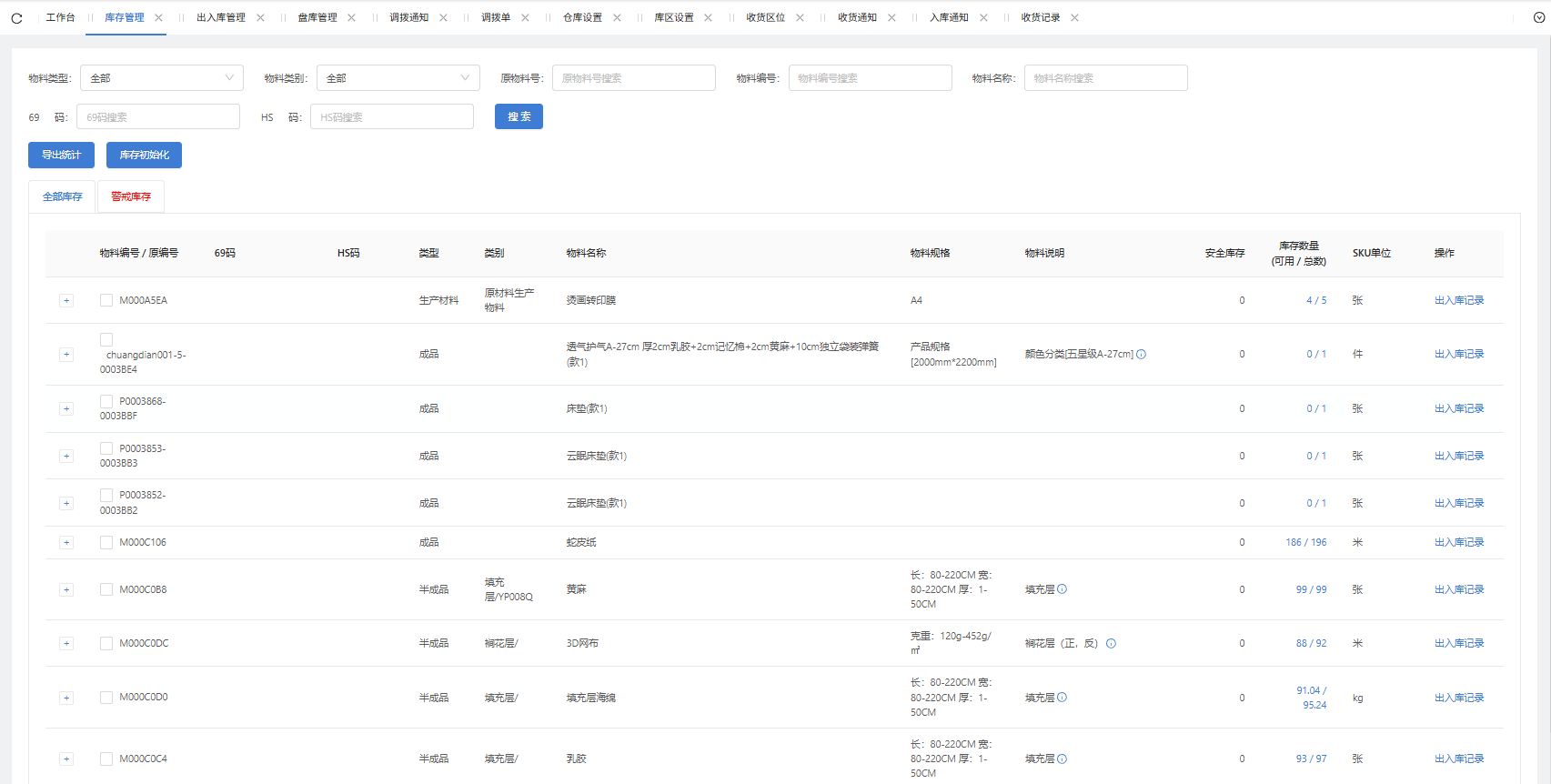The height and width of the screenshot is (784, 1551).
Task: Tick checkbox for P0003868-0003BBF
Action: coord(106,401)
